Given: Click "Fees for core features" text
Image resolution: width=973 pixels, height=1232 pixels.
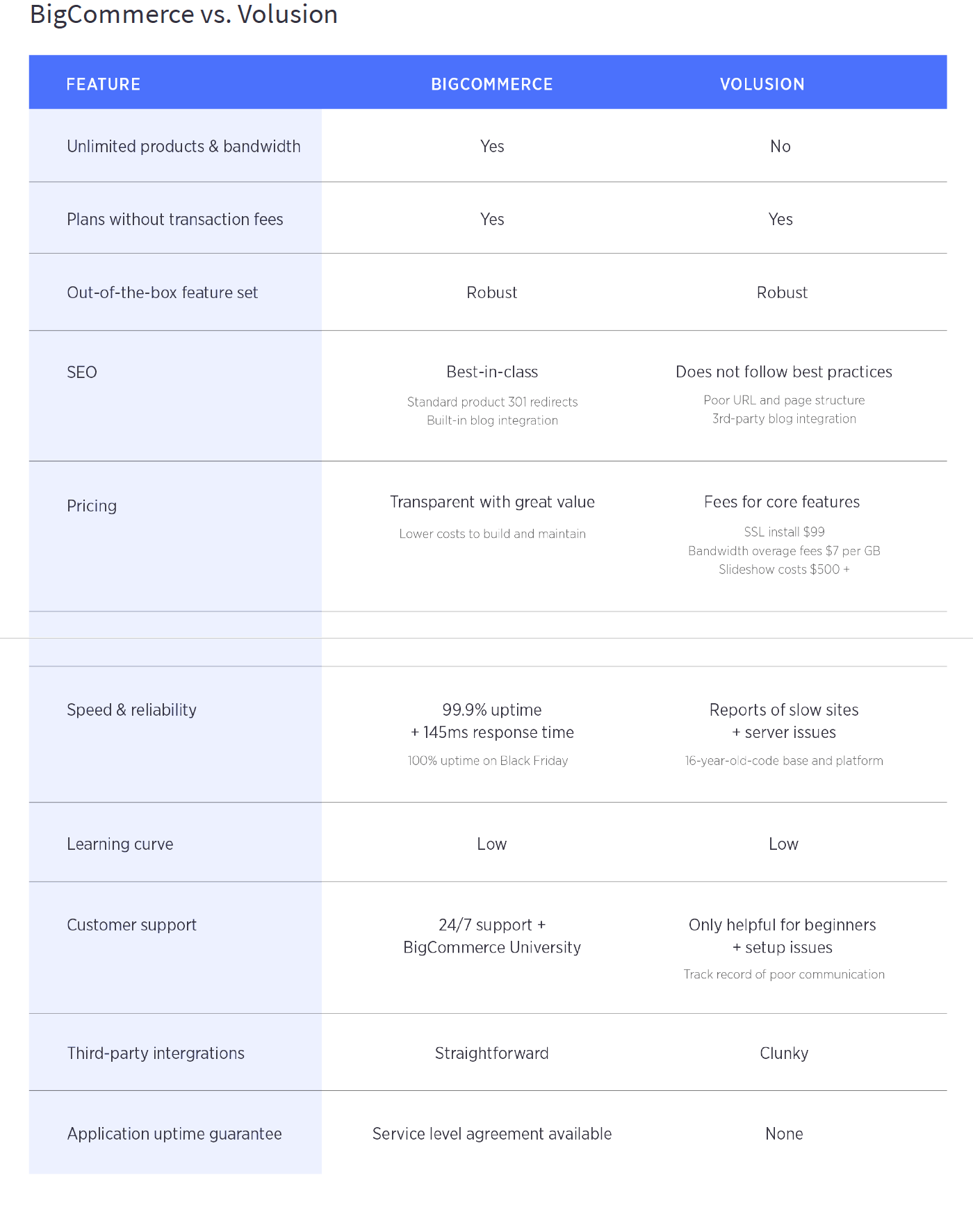Looking at the screenshot, I should (x=781, y=502).
